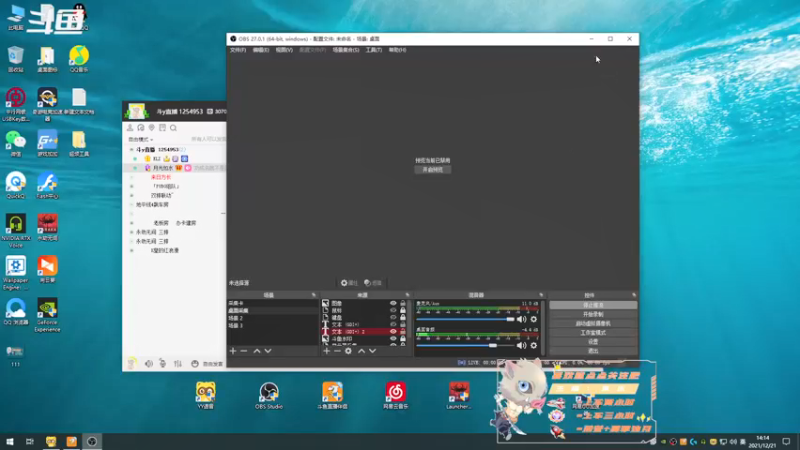The height and width of the screenshot is (450, 800).
Task: Select the 文本 (GDI+) 2 source row
Action: 364,332
